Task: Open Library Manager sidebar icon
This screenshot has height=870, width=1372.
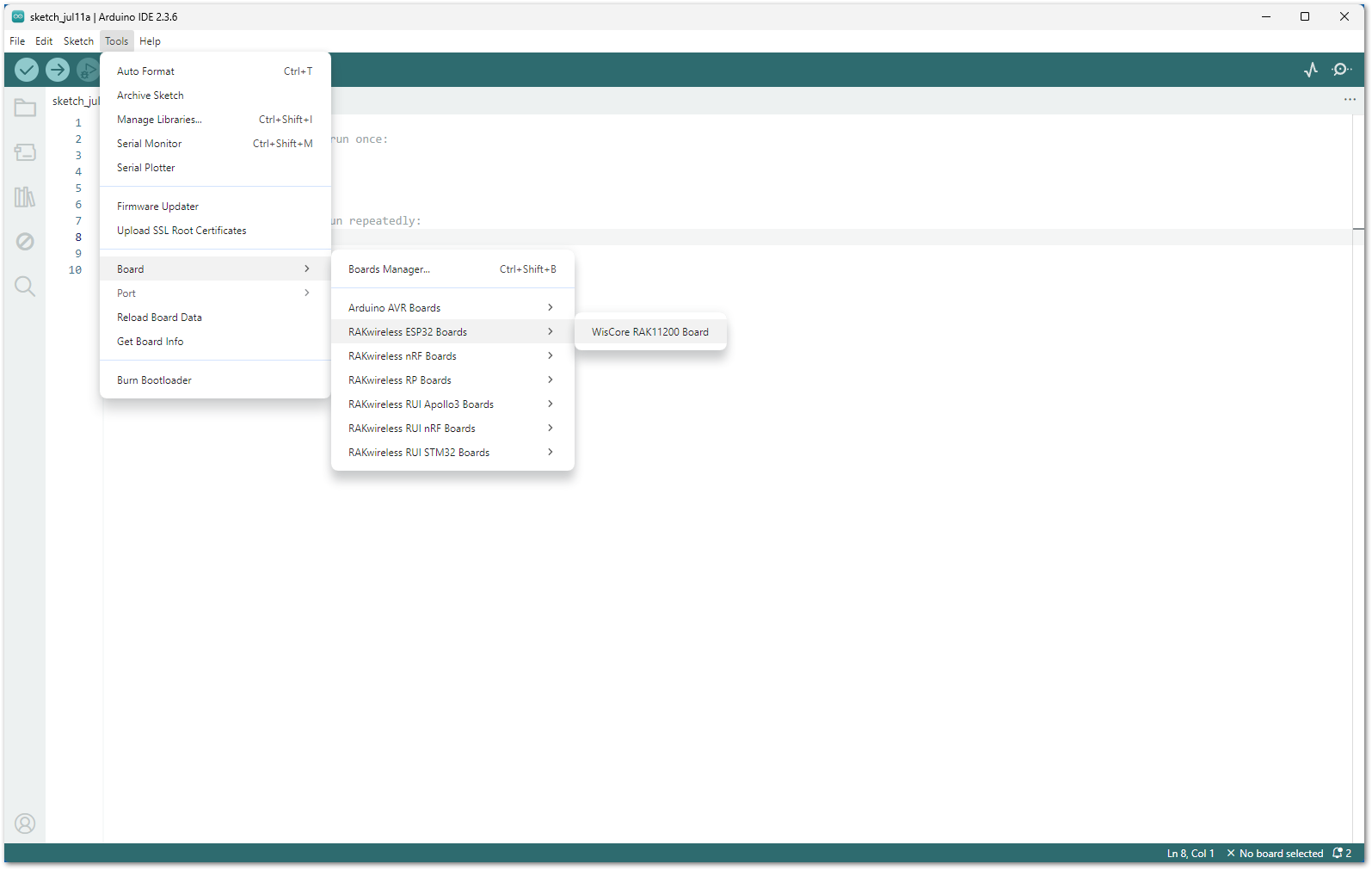Action: pyautogui.click(x=25, y=197)
